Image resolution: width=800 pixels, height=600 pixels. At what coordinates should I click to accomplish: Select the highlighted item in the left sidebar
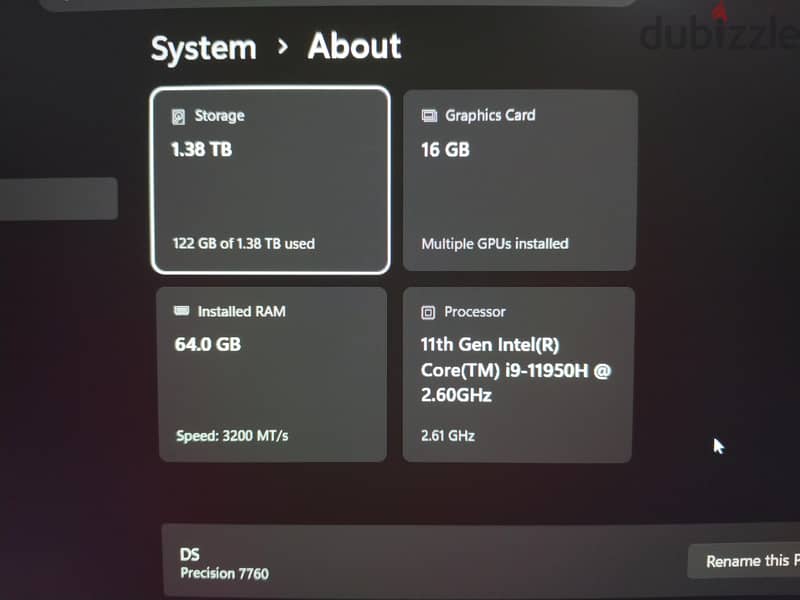59,198
